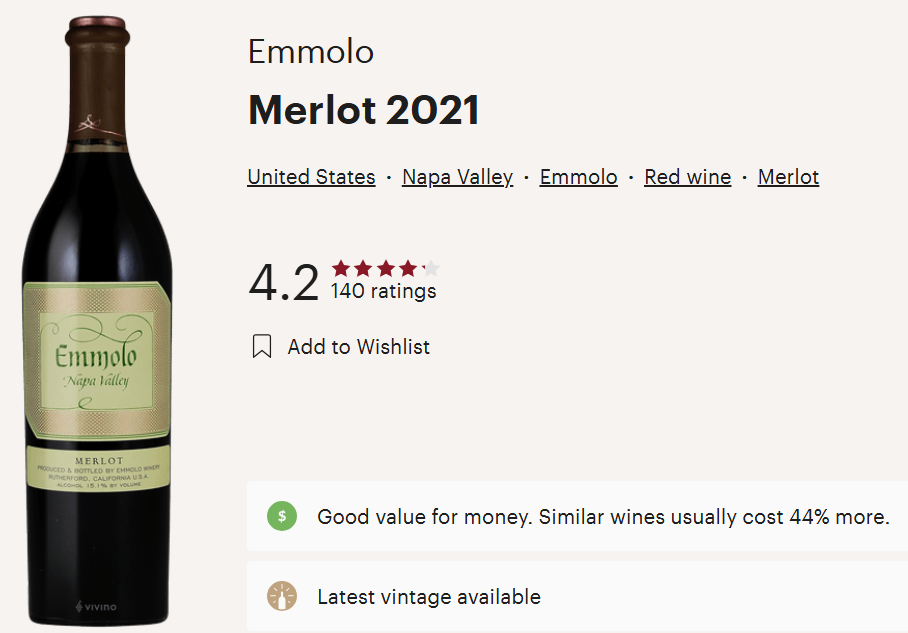The height and width of the screenshot is (633, 908).
Task: Click the Merlot 2021 title heading
Action: pyautogui.click(x=363, y=110)
